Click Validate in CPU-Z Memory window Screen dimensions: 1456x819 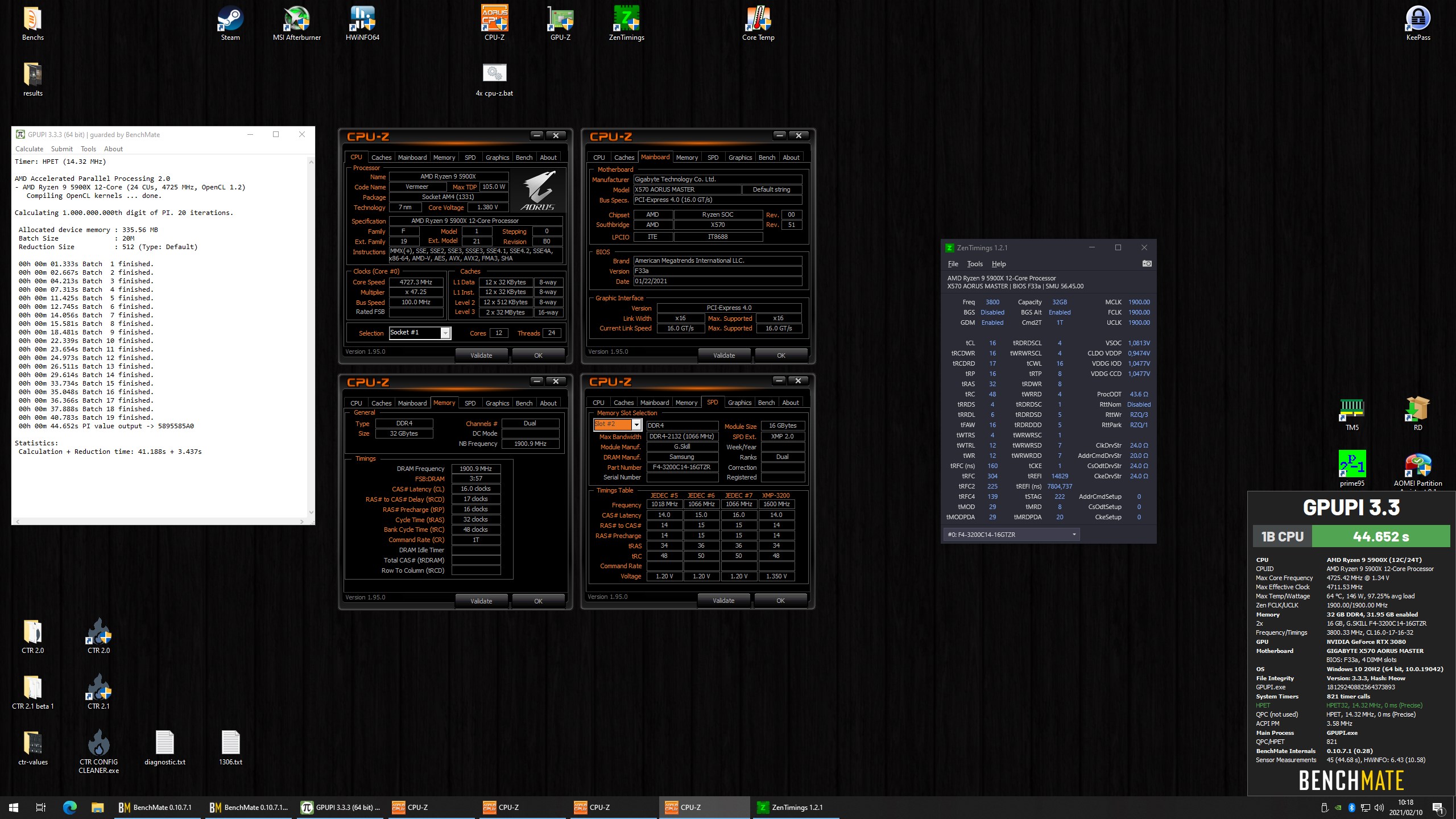point(481,601)
